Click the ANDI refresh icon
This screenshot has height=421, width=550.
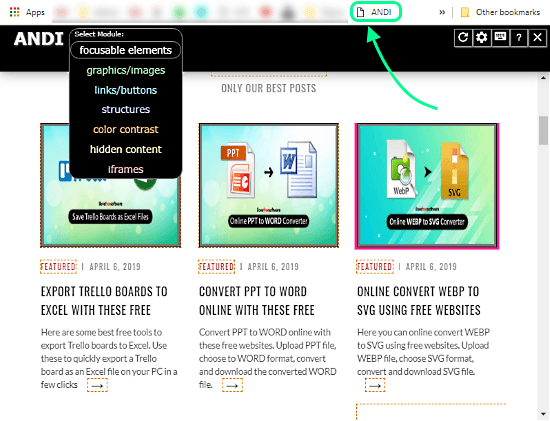463,37
